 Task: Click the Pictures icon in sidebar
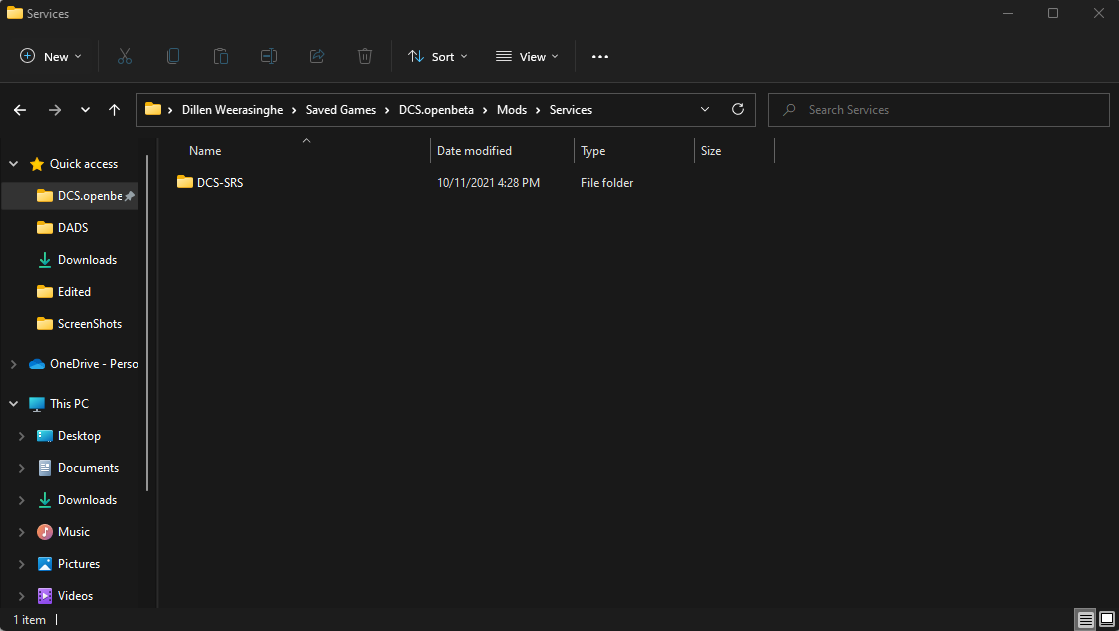pyautogui.click(x=45, y=564)
